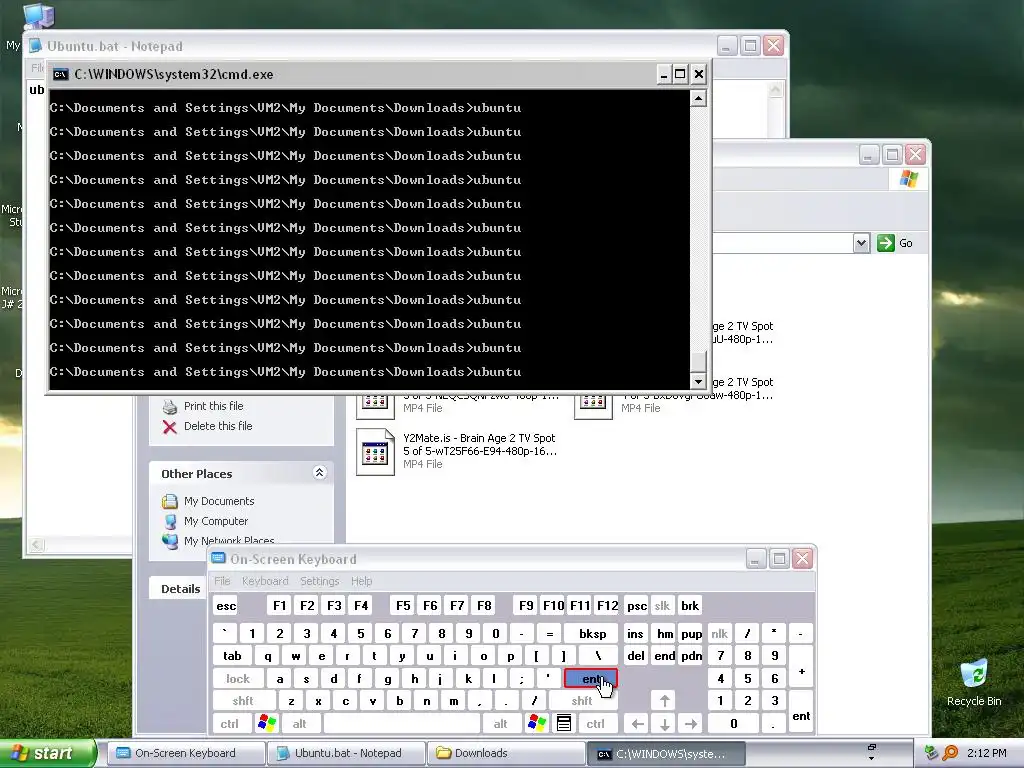
Task: Toggle the slk (scroll lock) key
Action: (x=662, y=605)
